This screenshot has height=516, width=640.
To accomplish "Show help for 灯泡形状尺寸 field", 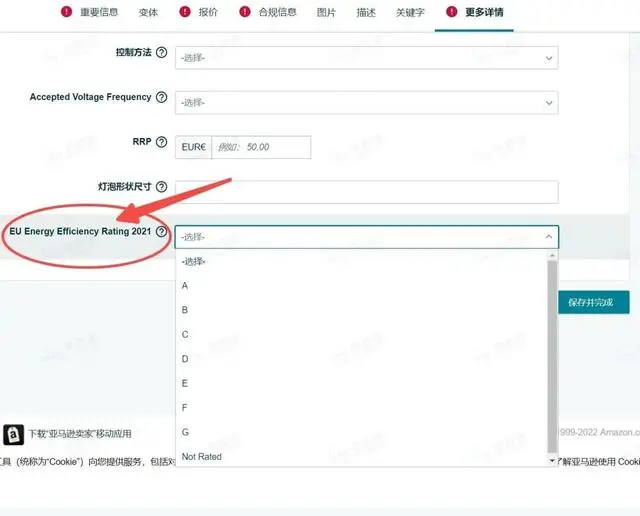I will tap(162, 187).
